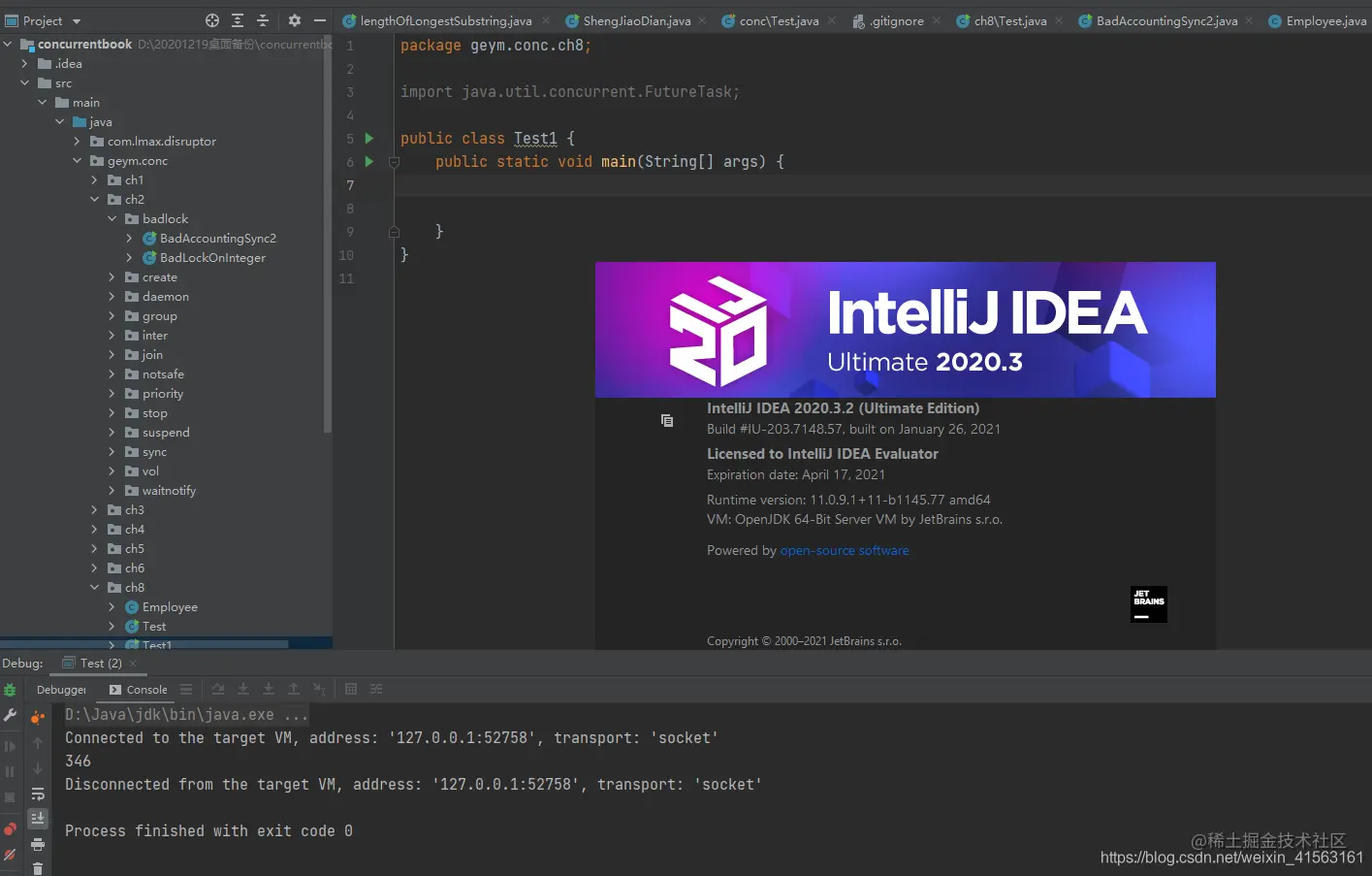Expand the com.lmax.disruptor package
This screenshot has width=1372, height=876.
[78, 141]
